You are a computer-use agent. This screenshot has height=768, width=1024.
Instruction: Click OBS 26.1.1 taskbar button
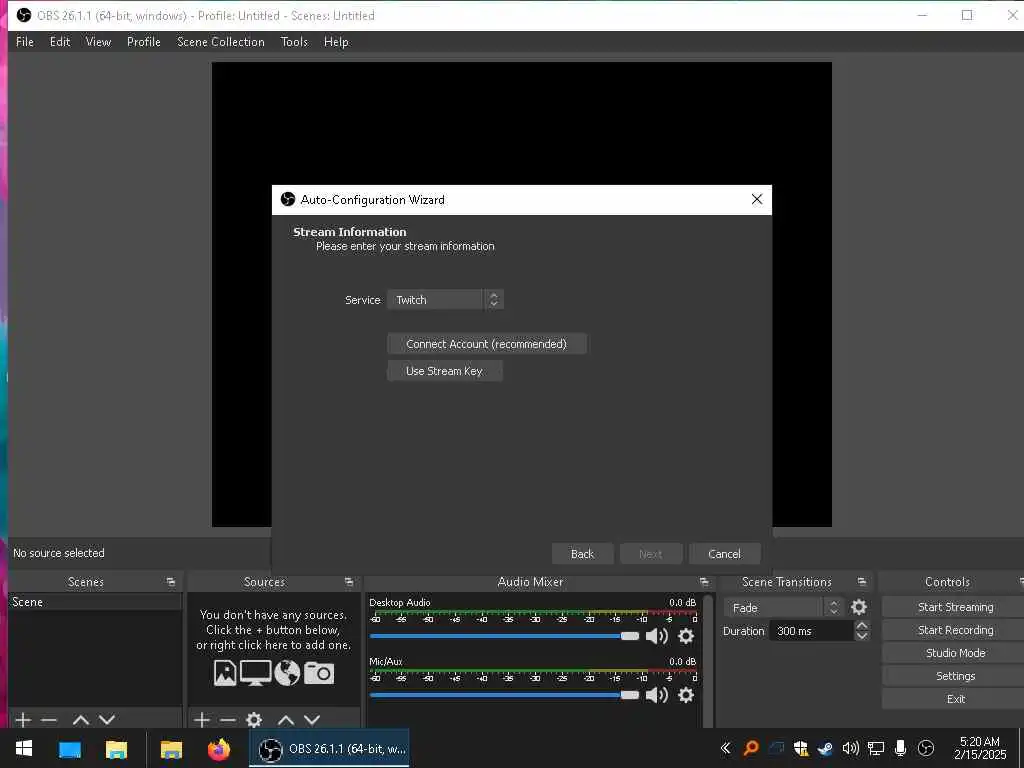tap(330, 748)
